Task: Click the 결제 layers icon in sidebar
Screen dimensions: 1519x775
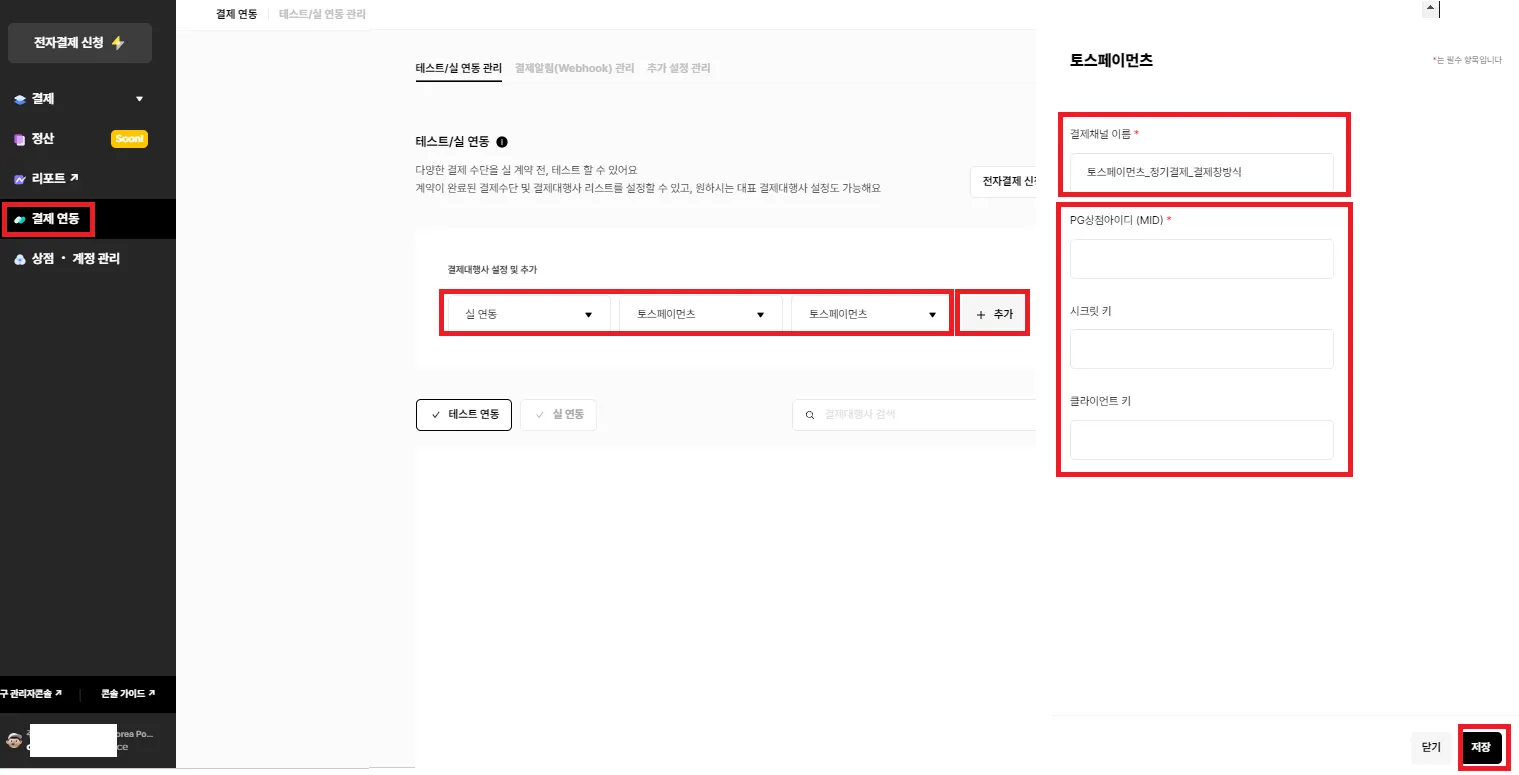Action: [x=20, y=100]
